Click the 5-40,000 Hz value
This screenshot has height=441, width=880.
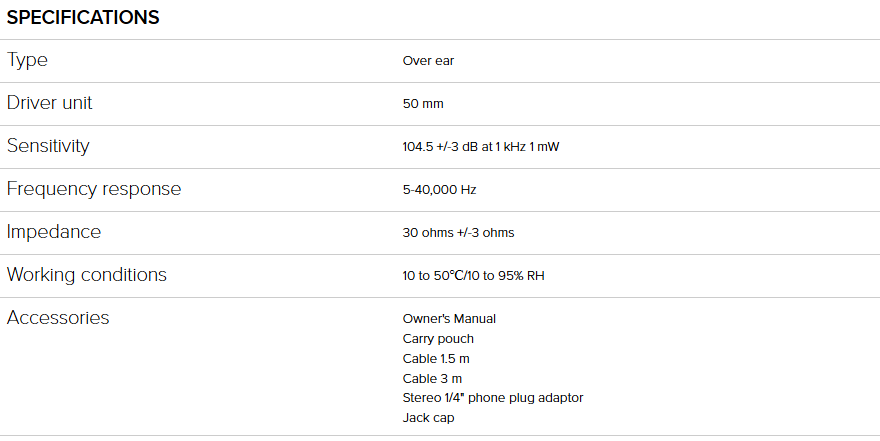point(439,190)
